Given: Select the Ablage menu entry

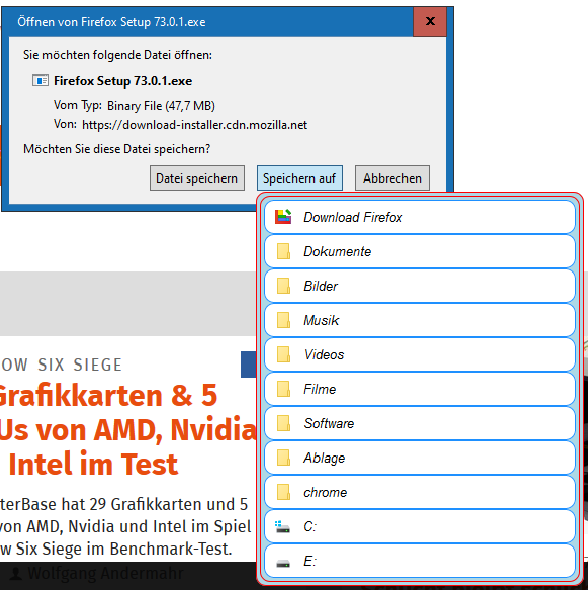Looking at the screenshot, I should [x=420, y=458].
